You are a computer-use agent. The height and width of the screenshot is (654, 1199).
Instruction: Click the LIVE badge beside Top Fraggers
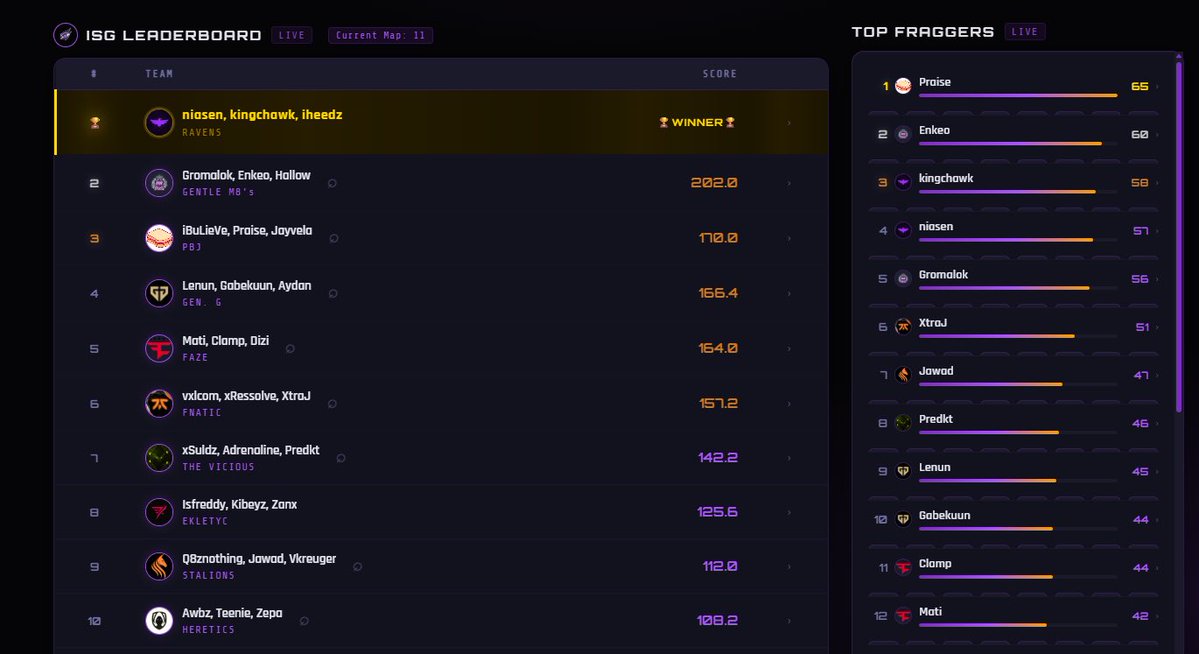click(1025, 31)
